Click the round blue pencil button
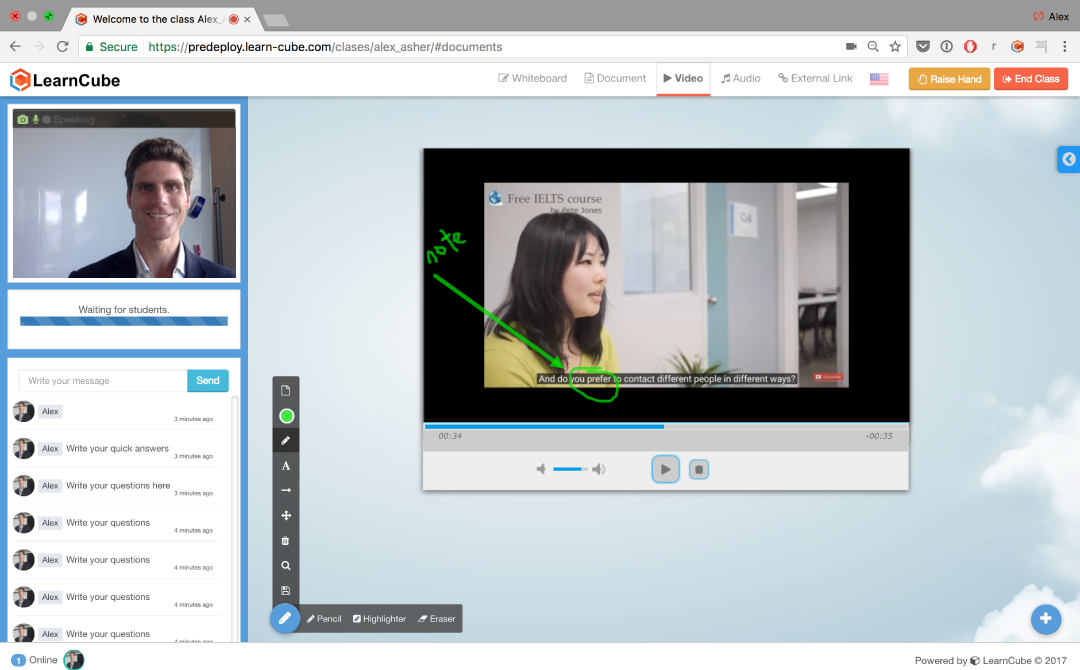The image size is (1080, 670). tap(284, 618)
